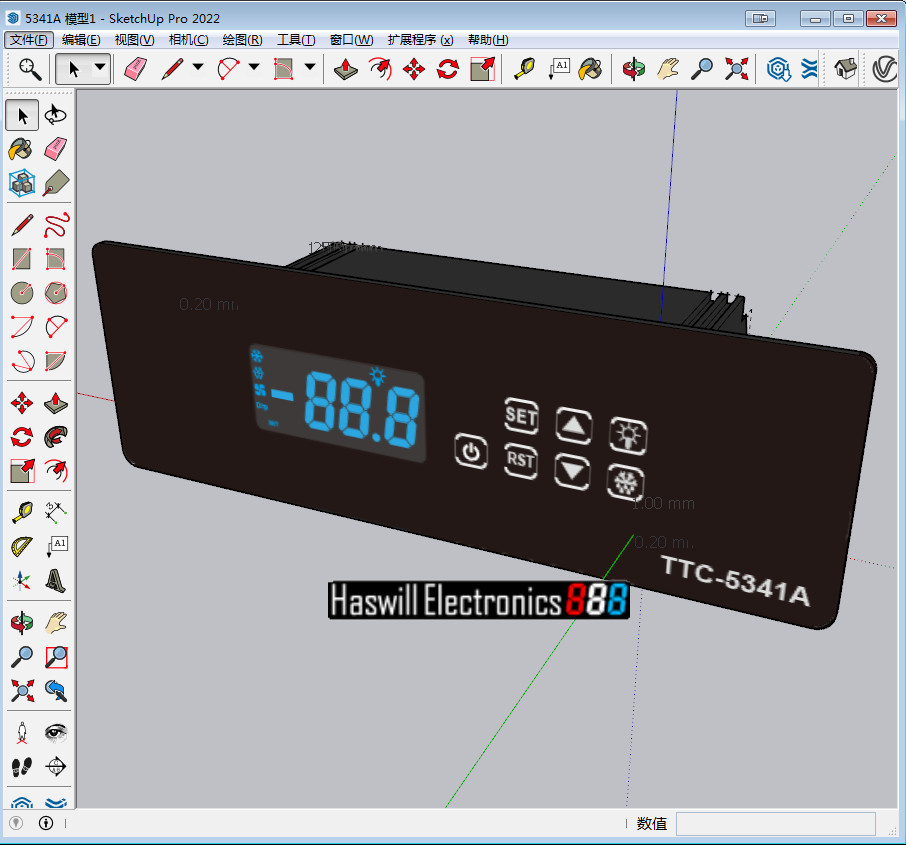Activate the Walk footprints tool
The width and height of the screenshot is (906, 845).
[22, 767]
